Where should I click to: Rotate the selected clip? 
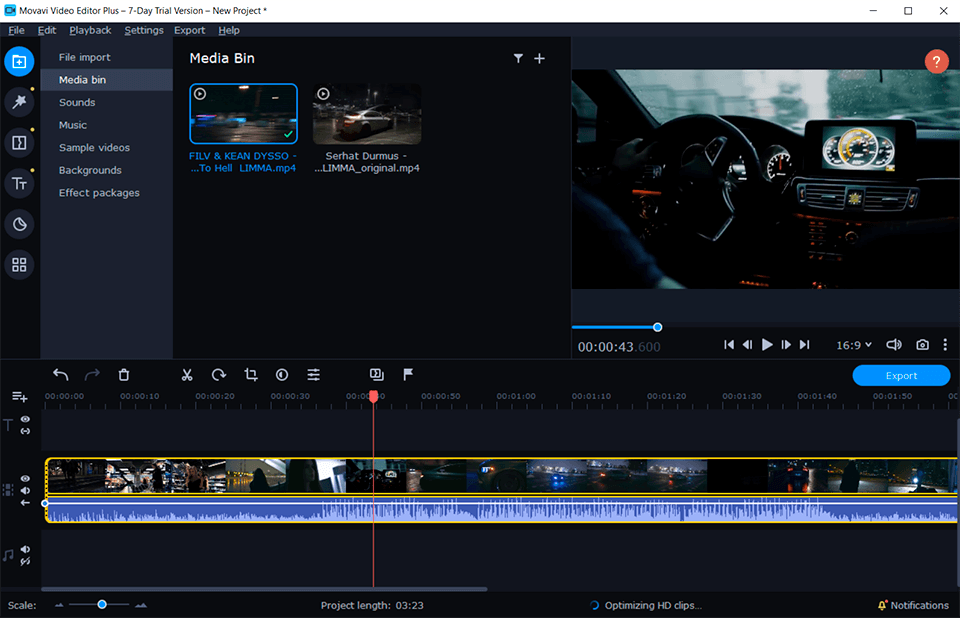218,374
